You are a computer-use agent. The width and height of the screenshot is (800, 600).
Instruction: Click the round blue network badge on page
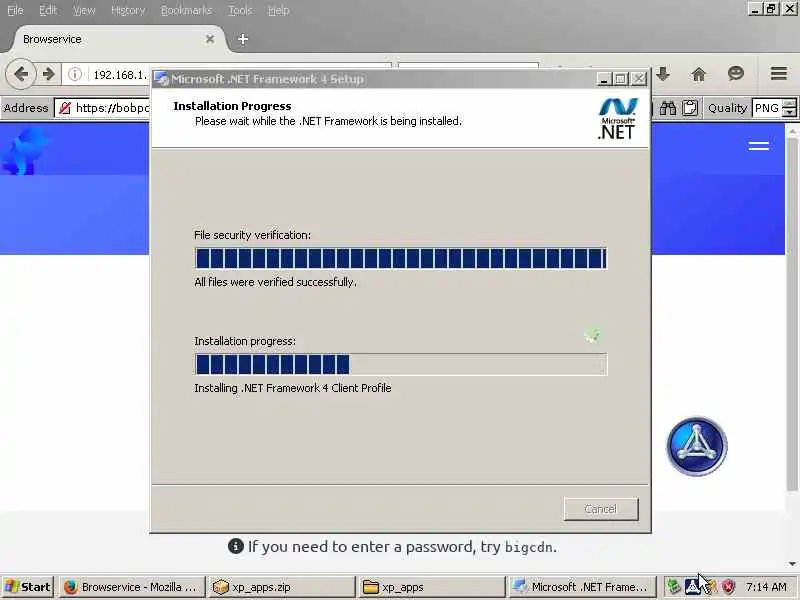click(x=697, y=446)
